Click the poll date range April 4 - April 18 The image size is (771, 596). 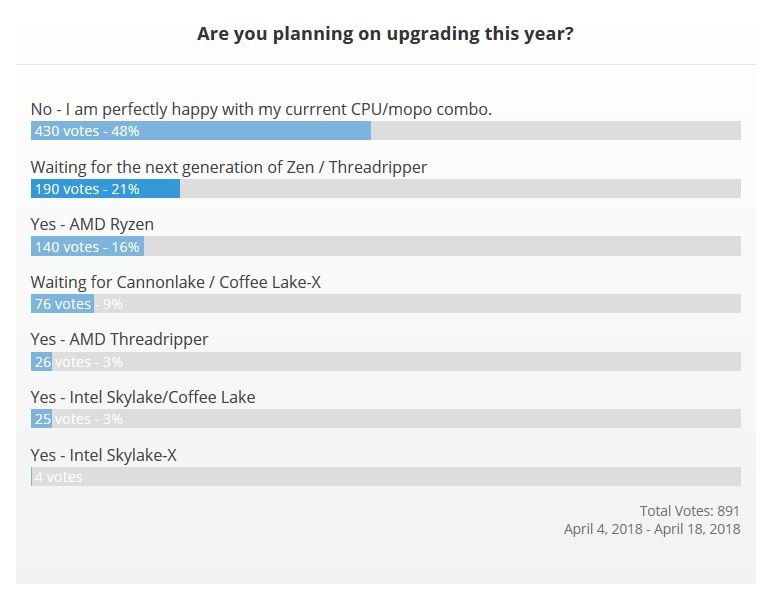coord(652,529)
